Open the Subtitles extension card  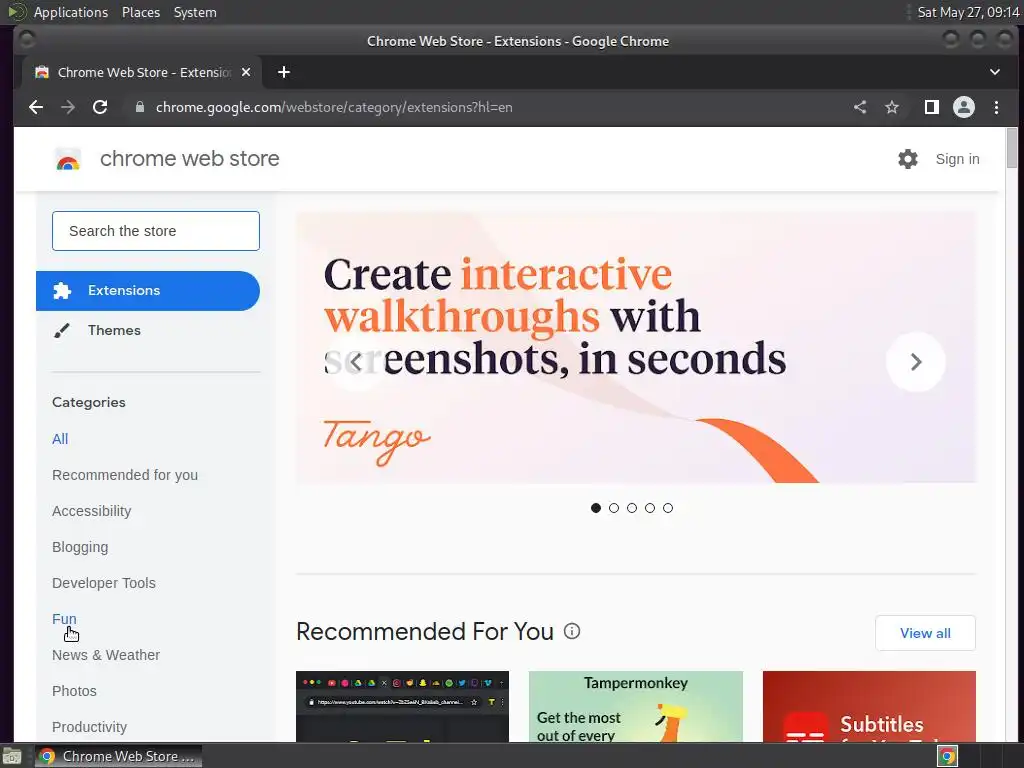coord(869,707)
